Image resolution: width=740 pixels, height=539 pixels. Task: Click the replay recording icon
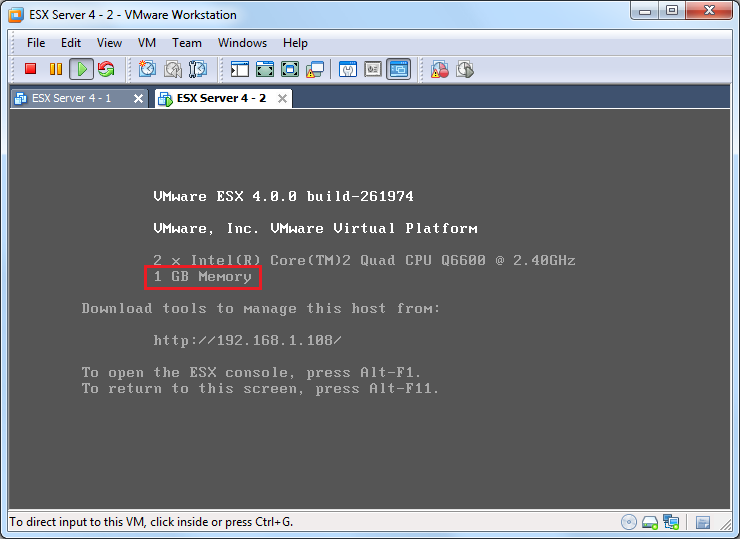pyautogui.click(x=465, y=69)
